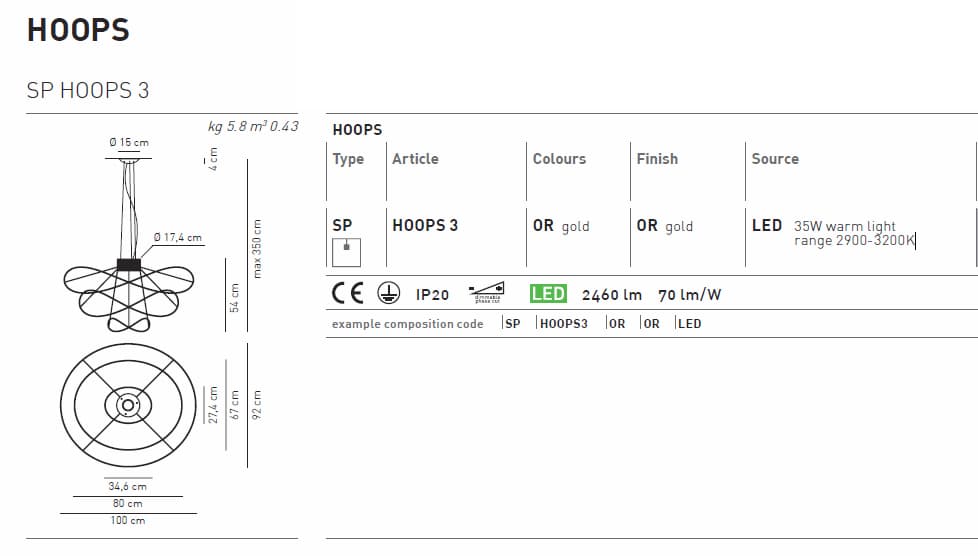Click the CE certification mark

[348, 294]
